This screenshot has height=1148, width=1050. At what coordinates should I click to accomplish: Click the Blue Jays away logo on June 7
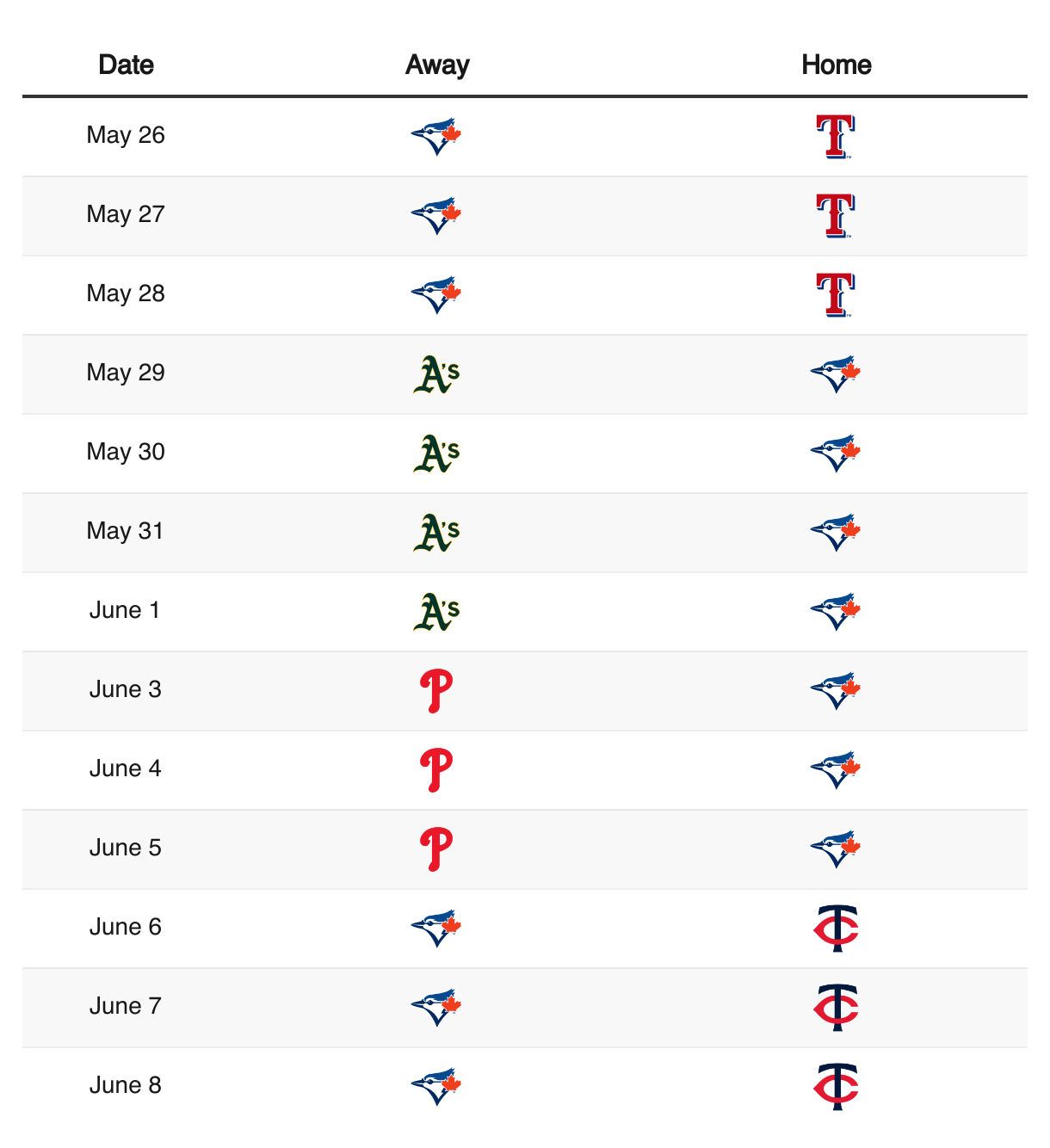click(436, 1008)
